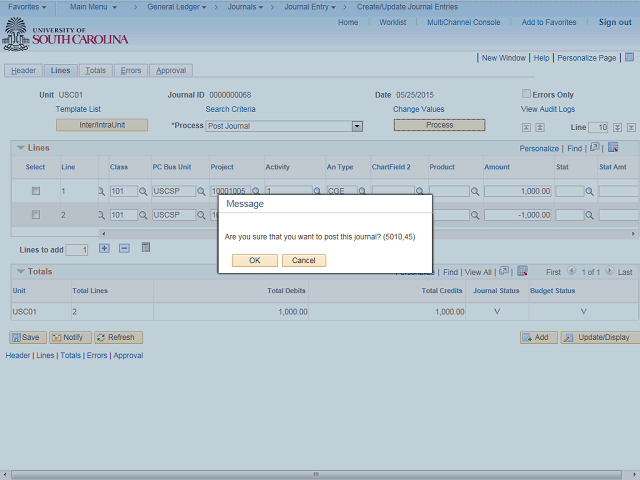Image resolution: width=640 pixels, height=480 pixels.
Task: Click the Update/Display button
Action: pos(600,338)
